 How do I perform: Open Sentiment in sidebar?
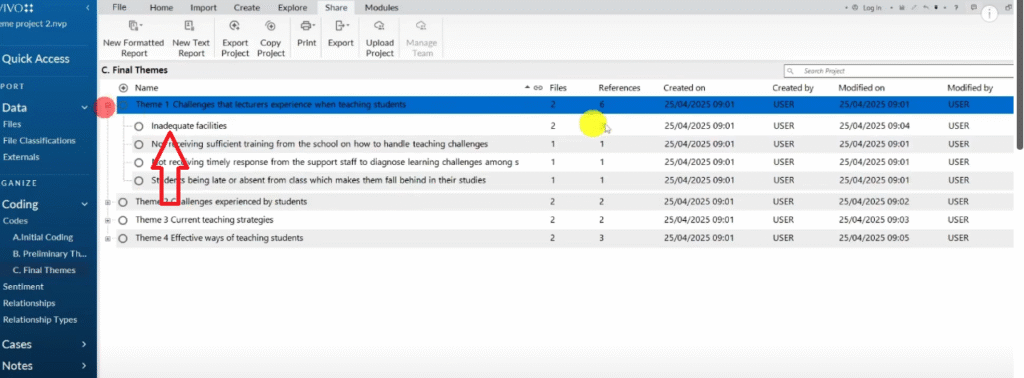(x=23, y=287)
